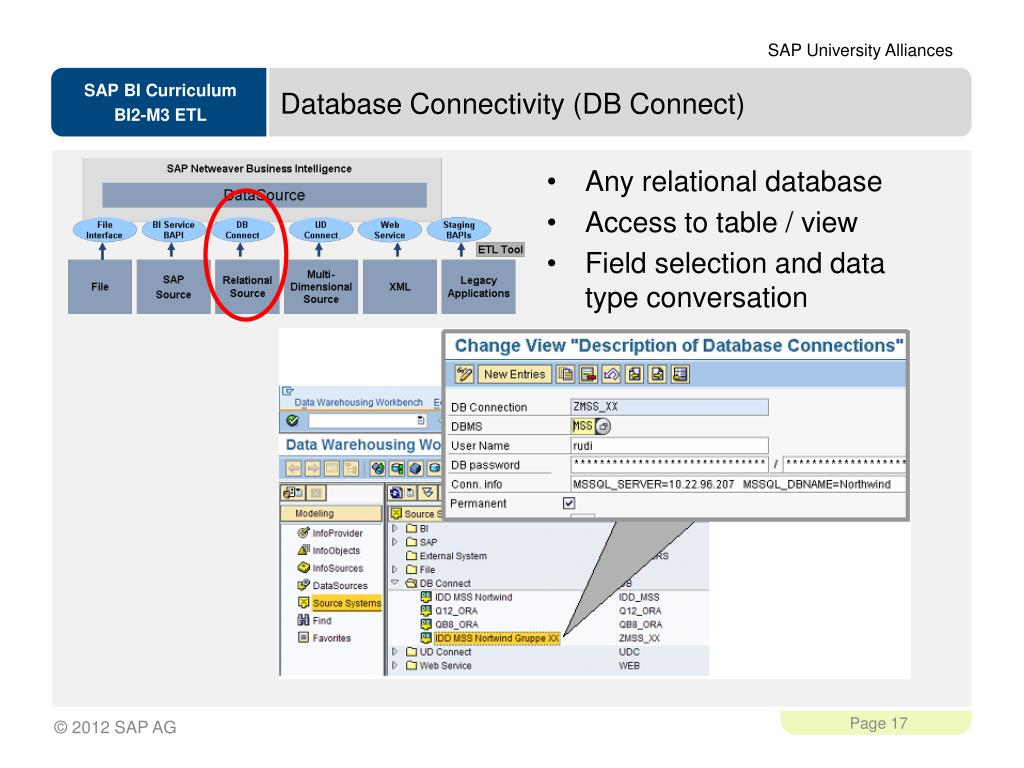The height and width of the screenshot is (768, 1024).
Task: Click the first DB password field
Action: [x=669, y=464]
